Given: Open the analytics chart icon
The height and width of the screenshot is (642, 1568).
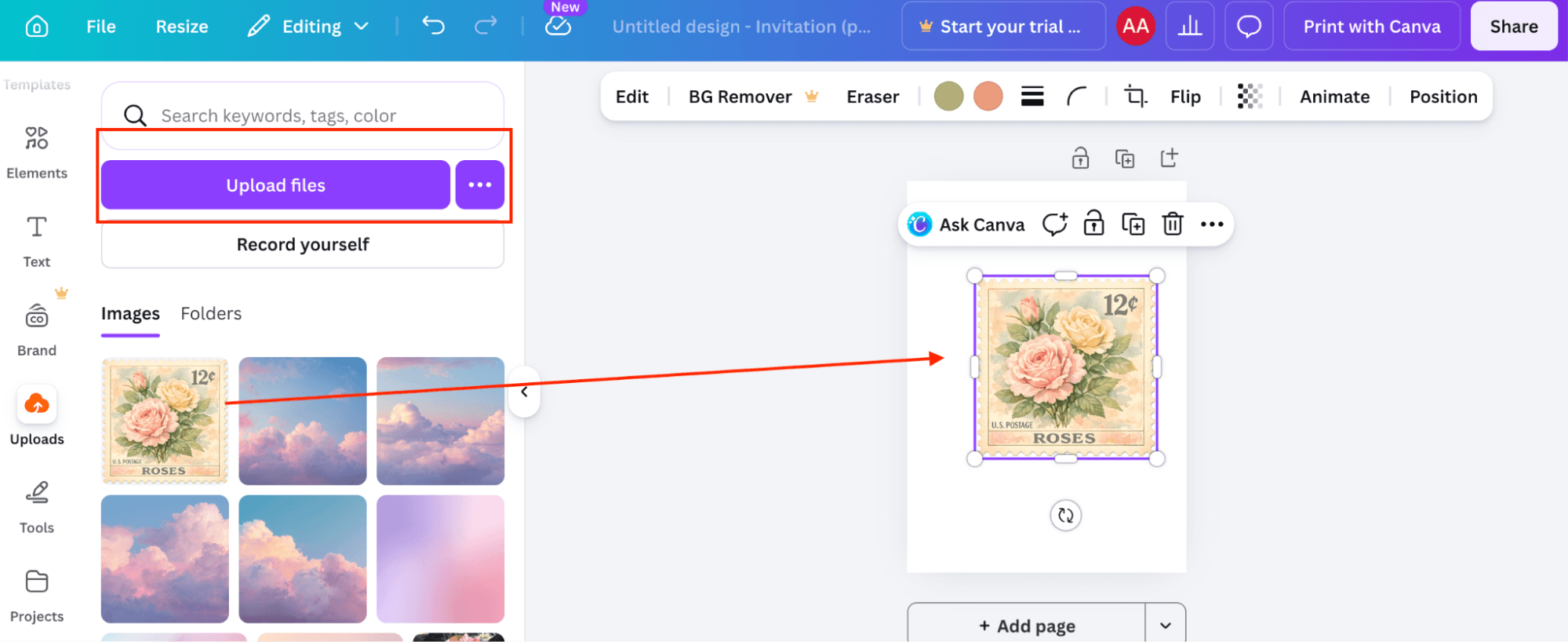Looking at the screenshot, I should tap(1190, 26).
